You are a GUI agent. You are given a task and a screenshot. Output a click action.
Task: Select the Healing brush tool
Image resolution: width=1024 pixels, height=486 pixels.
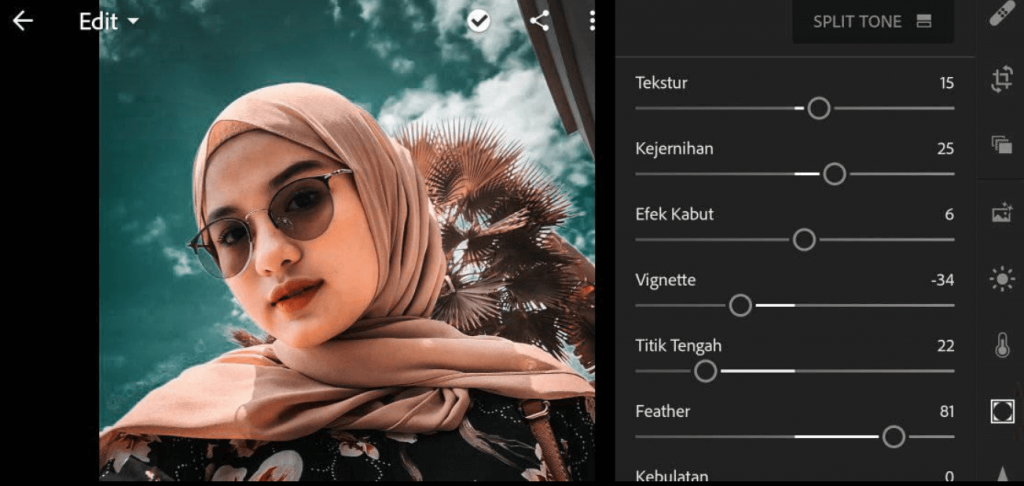1002,14
